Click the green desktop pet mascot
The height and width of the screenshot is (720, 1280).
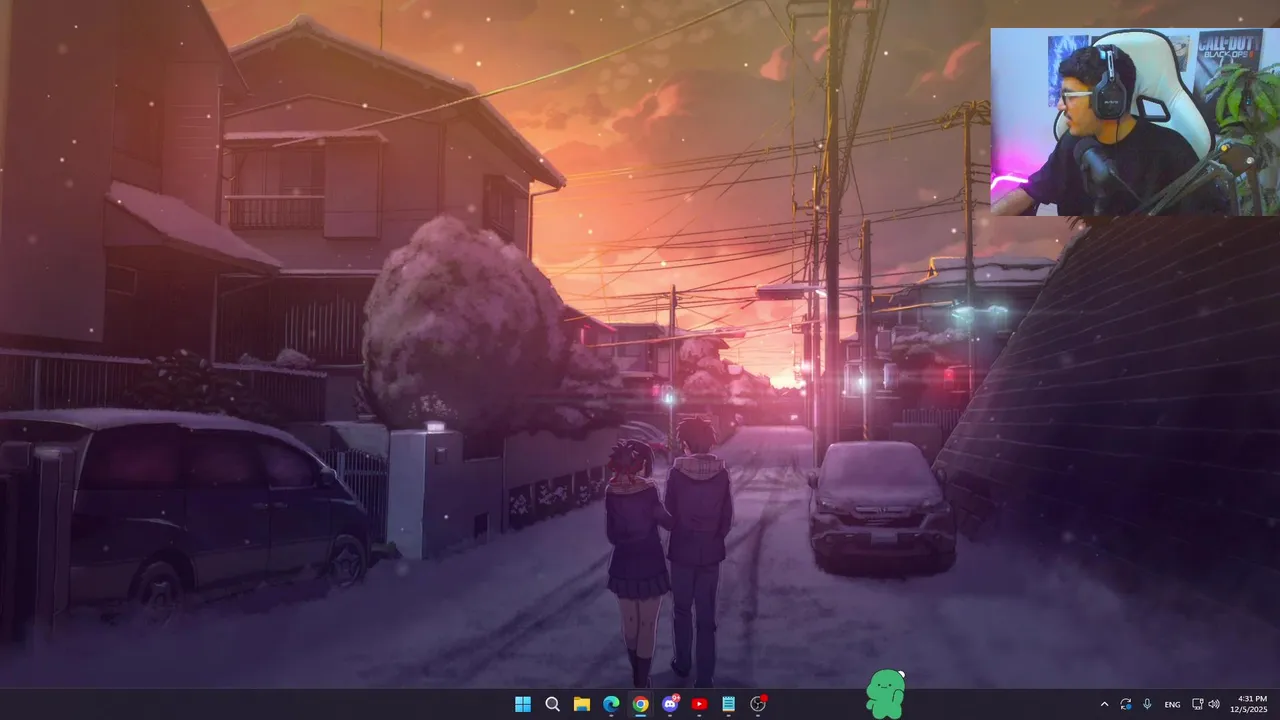pos(886,693)
